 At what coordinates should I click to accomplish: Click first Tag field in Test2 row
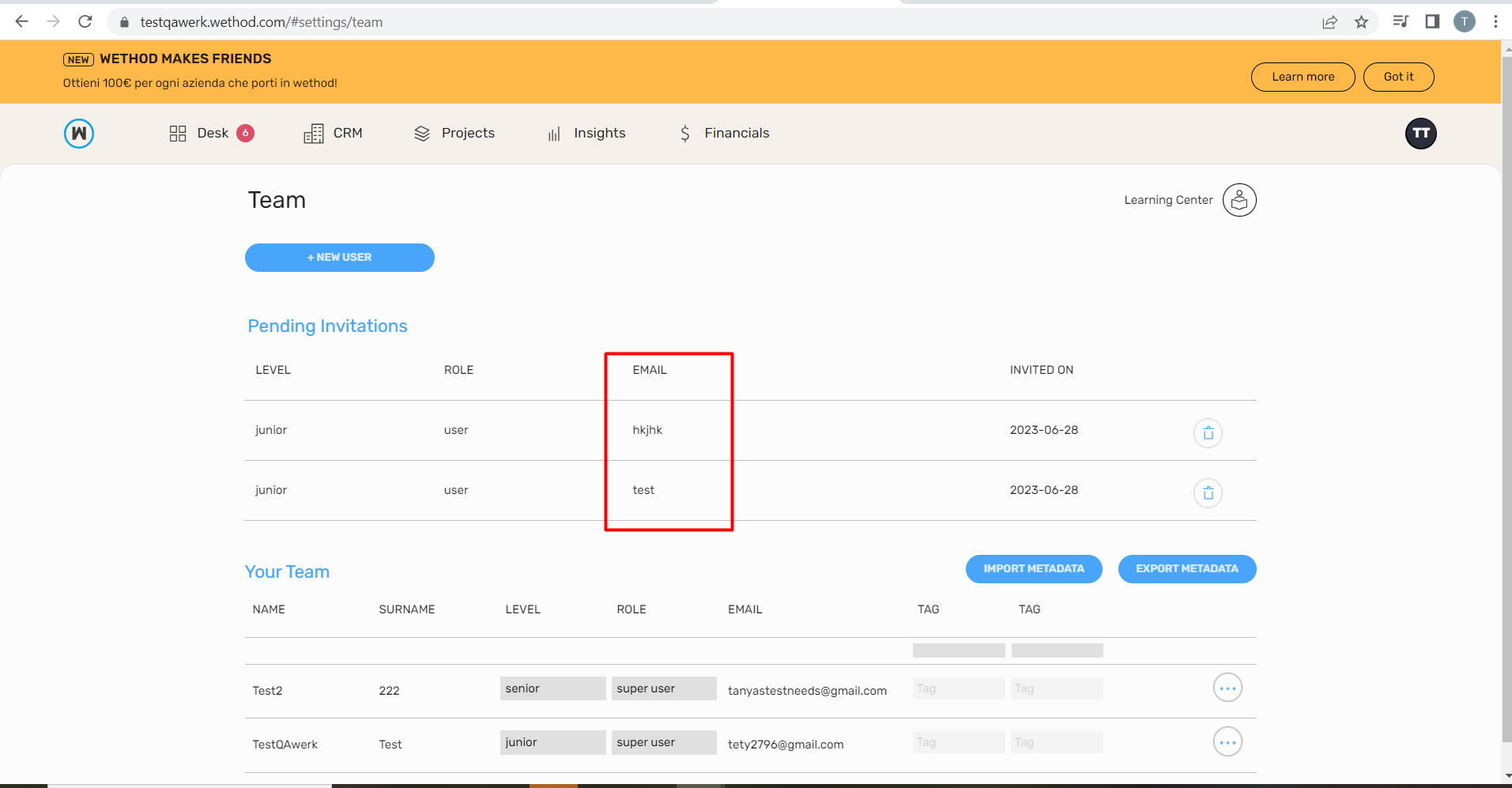(x=959, y=688)
